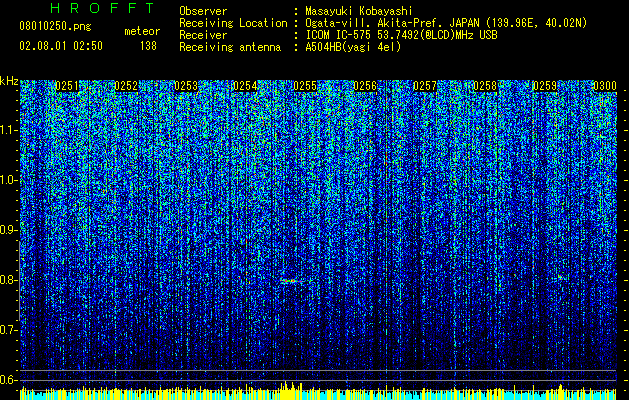Click the Observer label
Viewport: 629px width, 400px height.
coord(203,11)
